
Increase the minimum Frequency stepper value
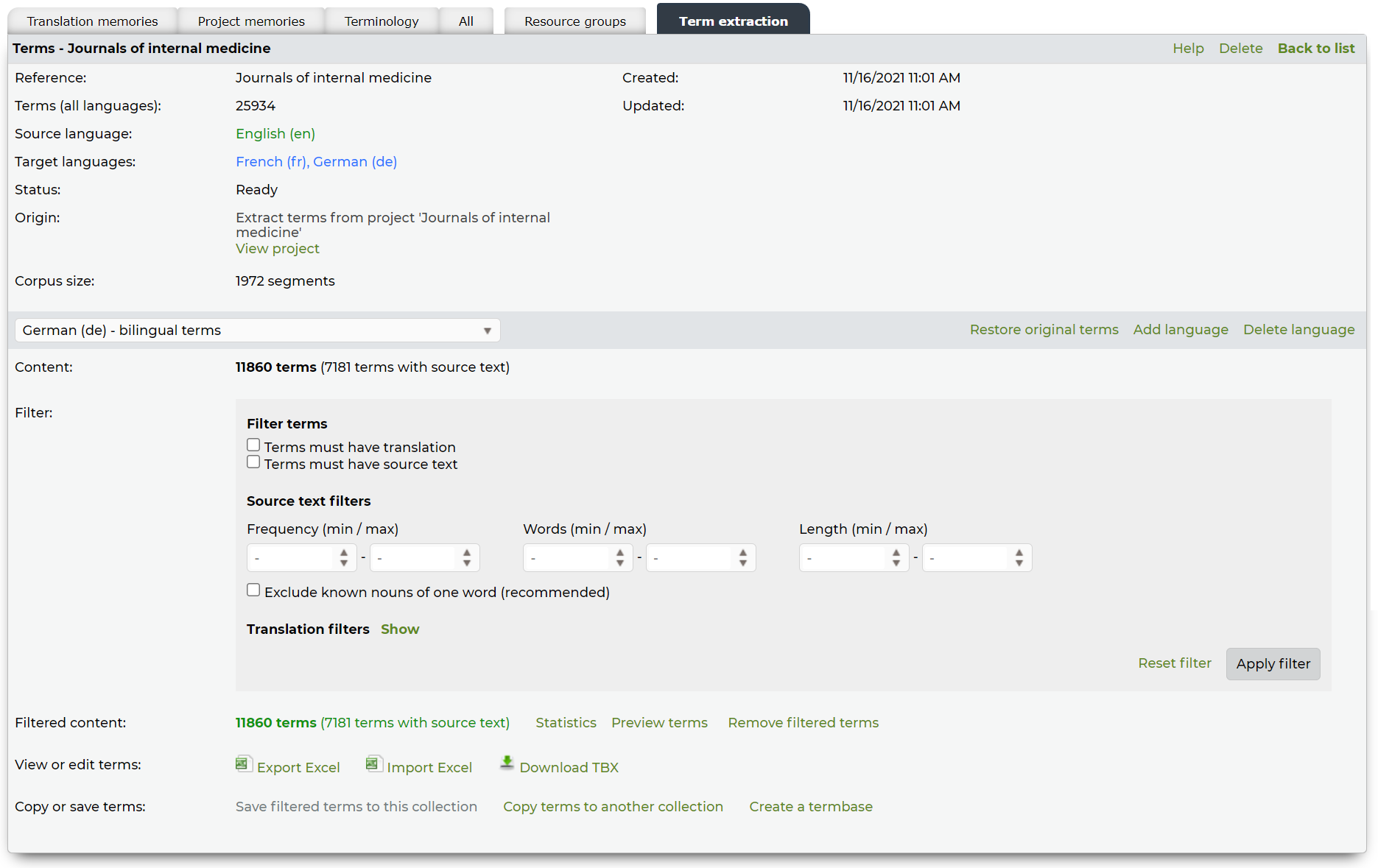pos(344,553)
